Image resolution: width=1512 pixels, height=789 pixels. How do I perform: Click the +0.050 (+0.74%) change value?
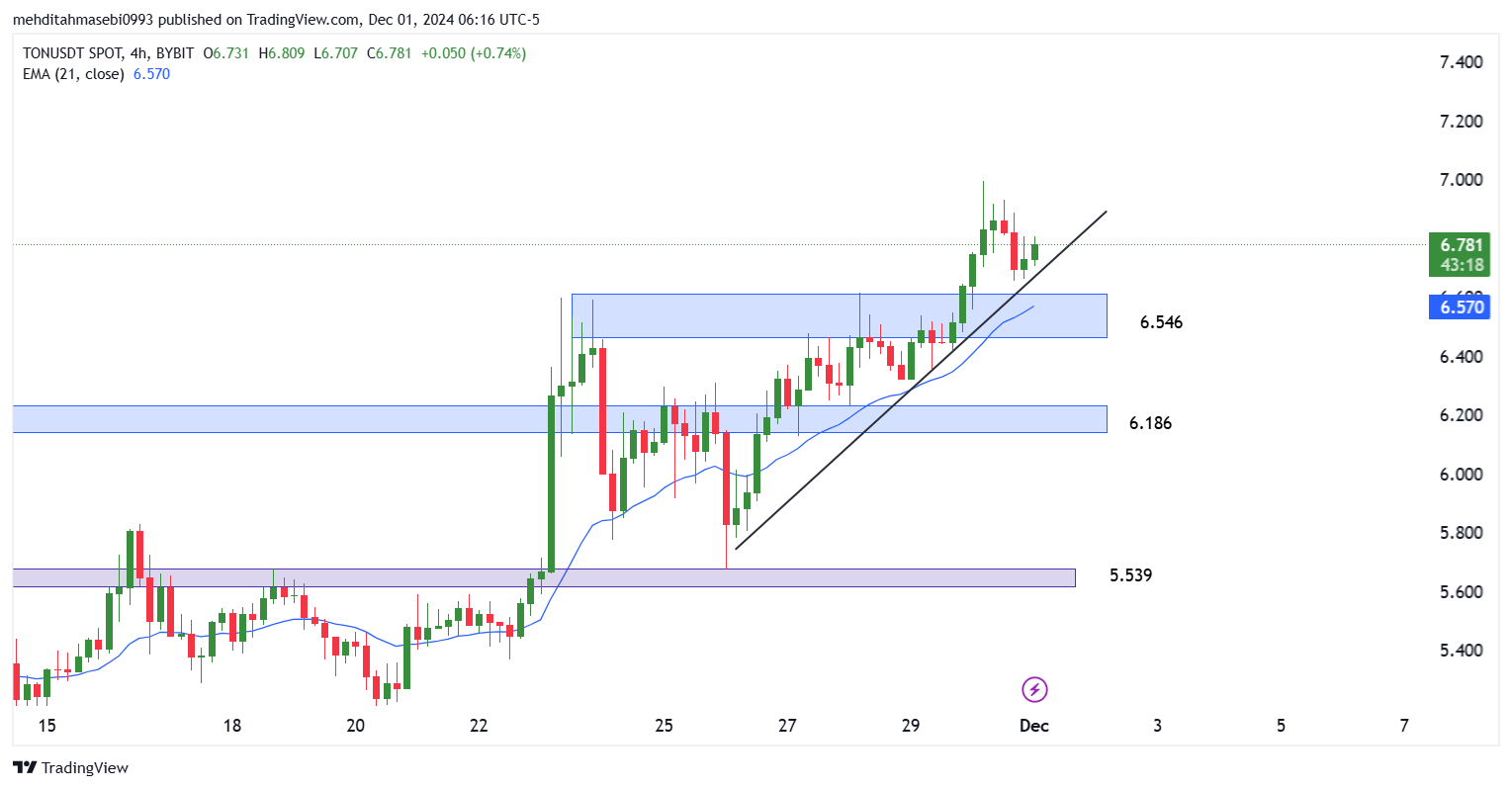pos(474,53)
